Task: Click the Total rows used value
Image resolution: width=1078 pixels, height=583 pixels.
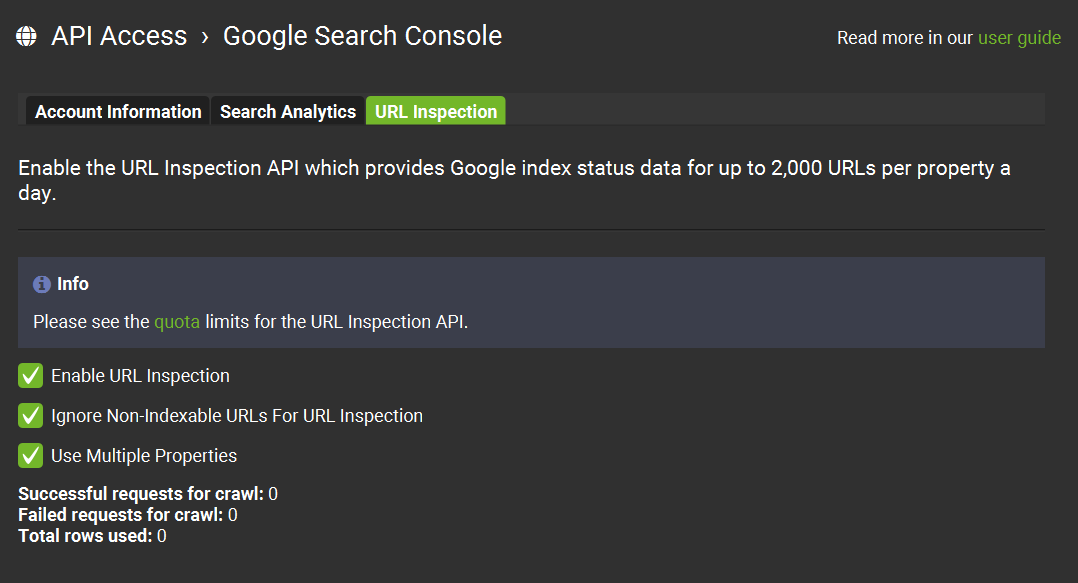Action: point(162,536)
